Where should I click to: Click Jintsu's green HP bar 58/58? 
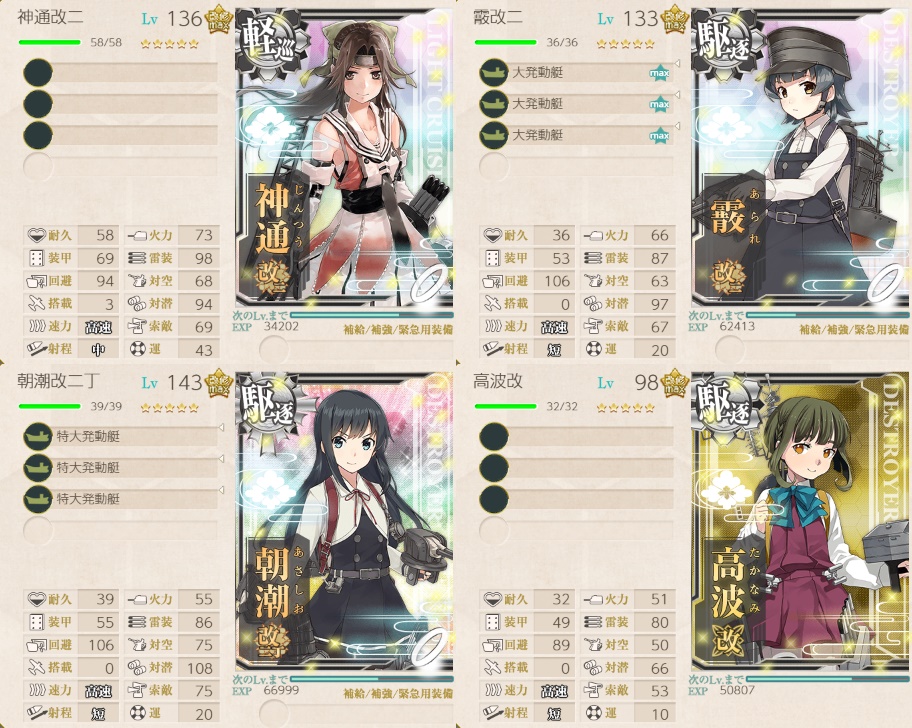pos(49,42)
